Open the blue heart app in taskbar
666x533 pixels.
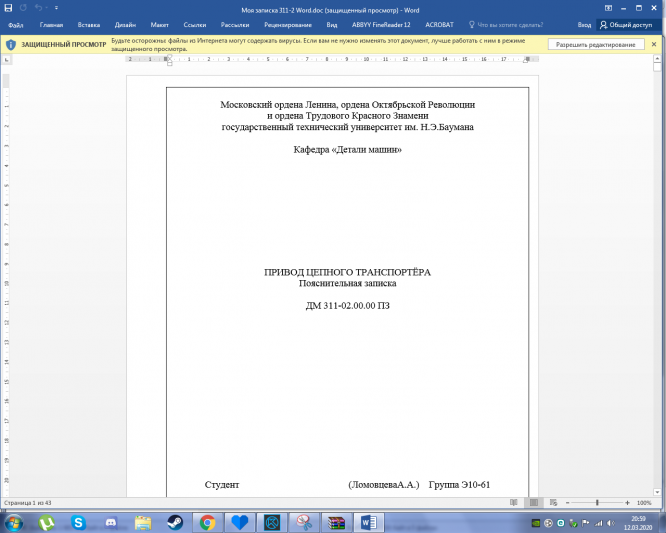240,522
